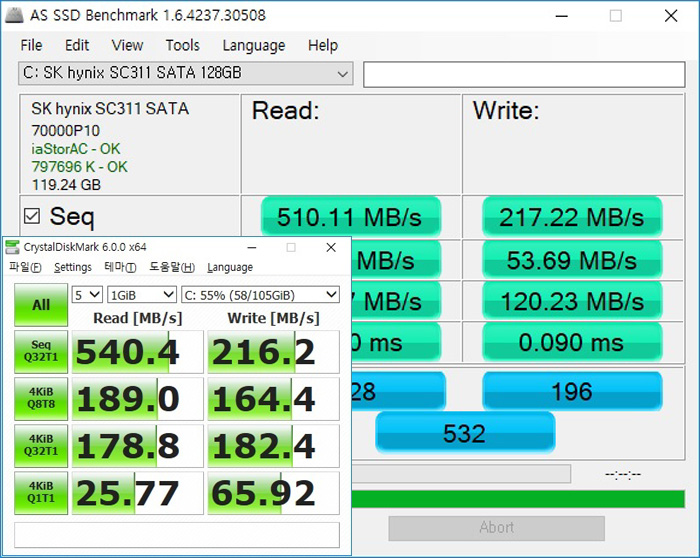Click the Abort button
This screenshot has height=558, width=700.
pyautogui.click(x=496, y=527)
